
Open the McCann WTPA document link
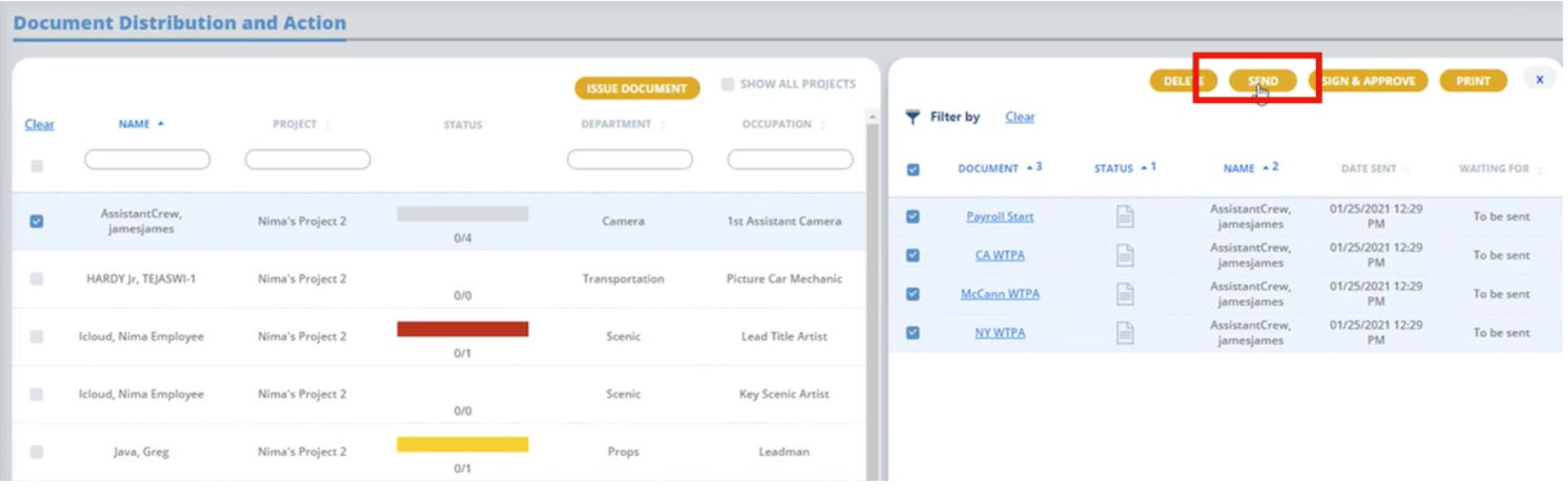click(999, 295)
